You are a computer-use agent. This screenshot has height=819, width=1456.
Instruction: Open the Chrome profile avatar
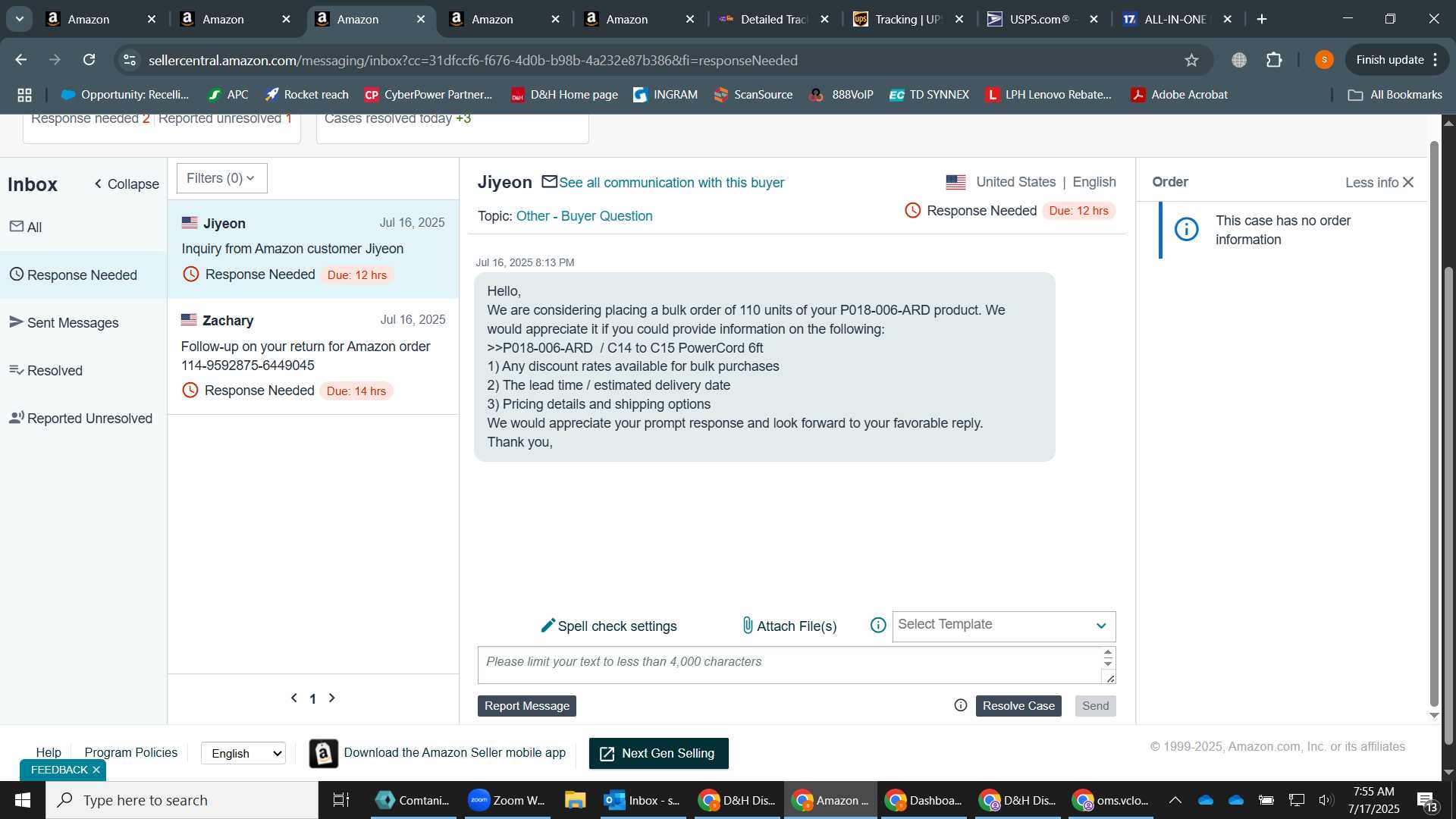pos(1324,60)
